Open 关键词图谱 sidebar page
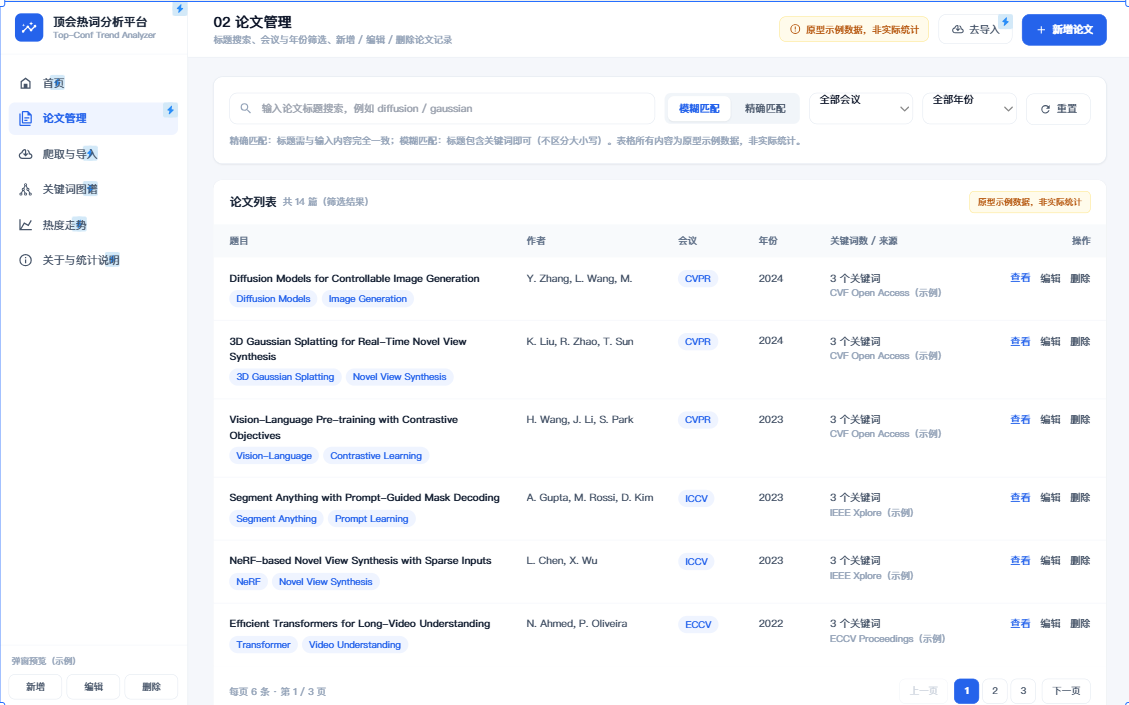Viewport: 1129px width, 705px height. point(94,189)
